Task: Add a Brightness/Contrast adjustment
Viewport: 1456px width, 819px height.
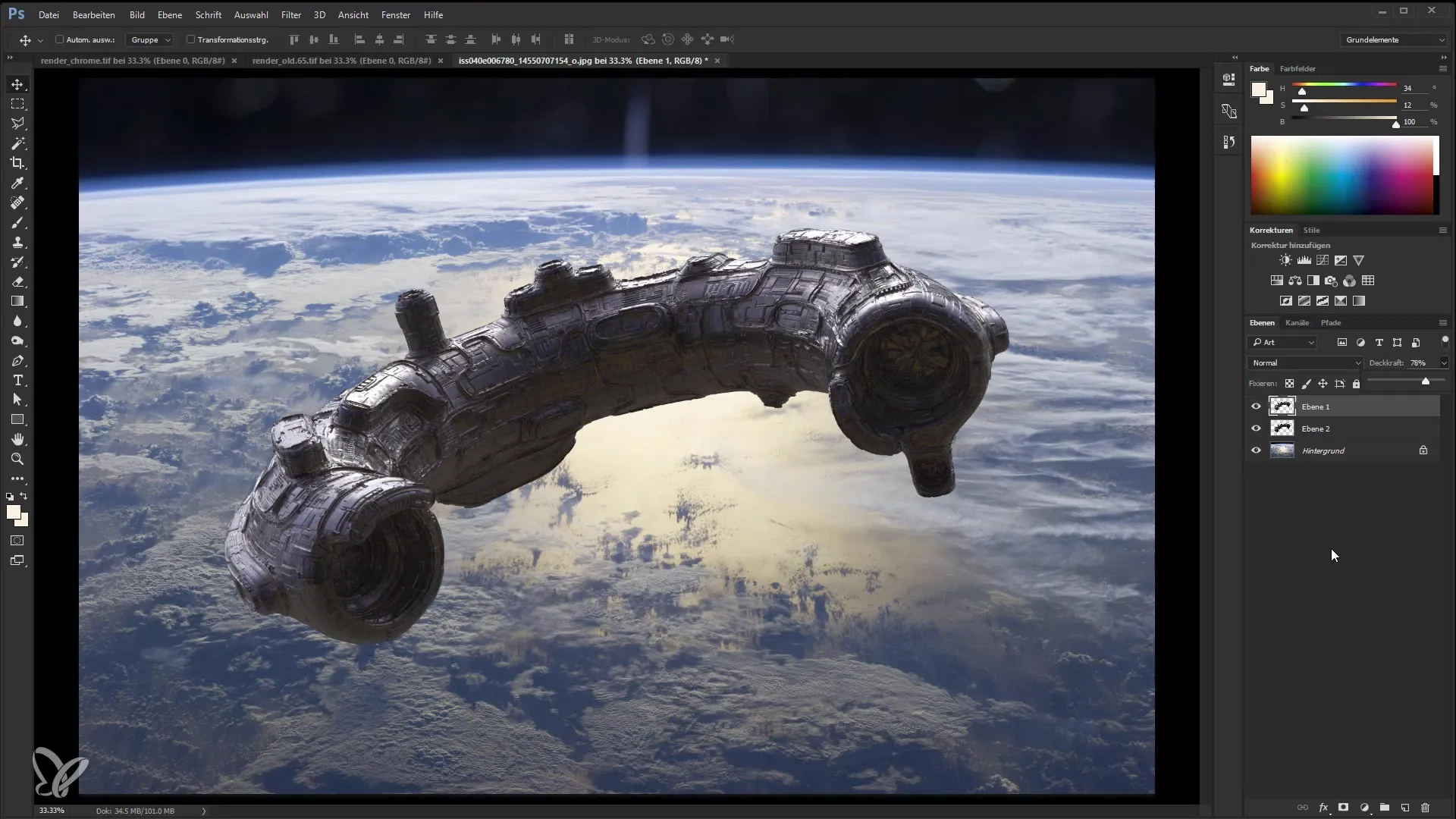Action: click(1285, 260)
